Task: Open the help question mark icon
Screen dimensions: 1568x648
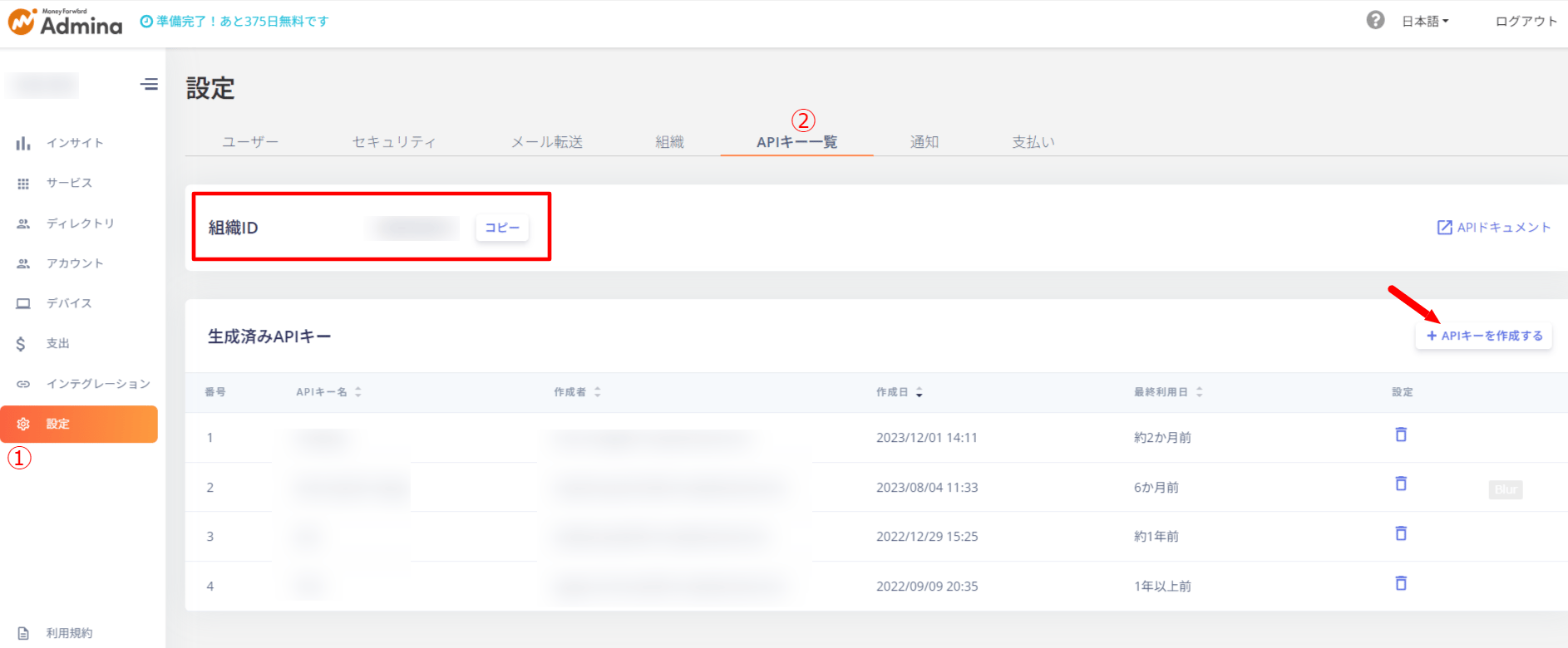Action: pyautogui.click(x=1375, y=20)
